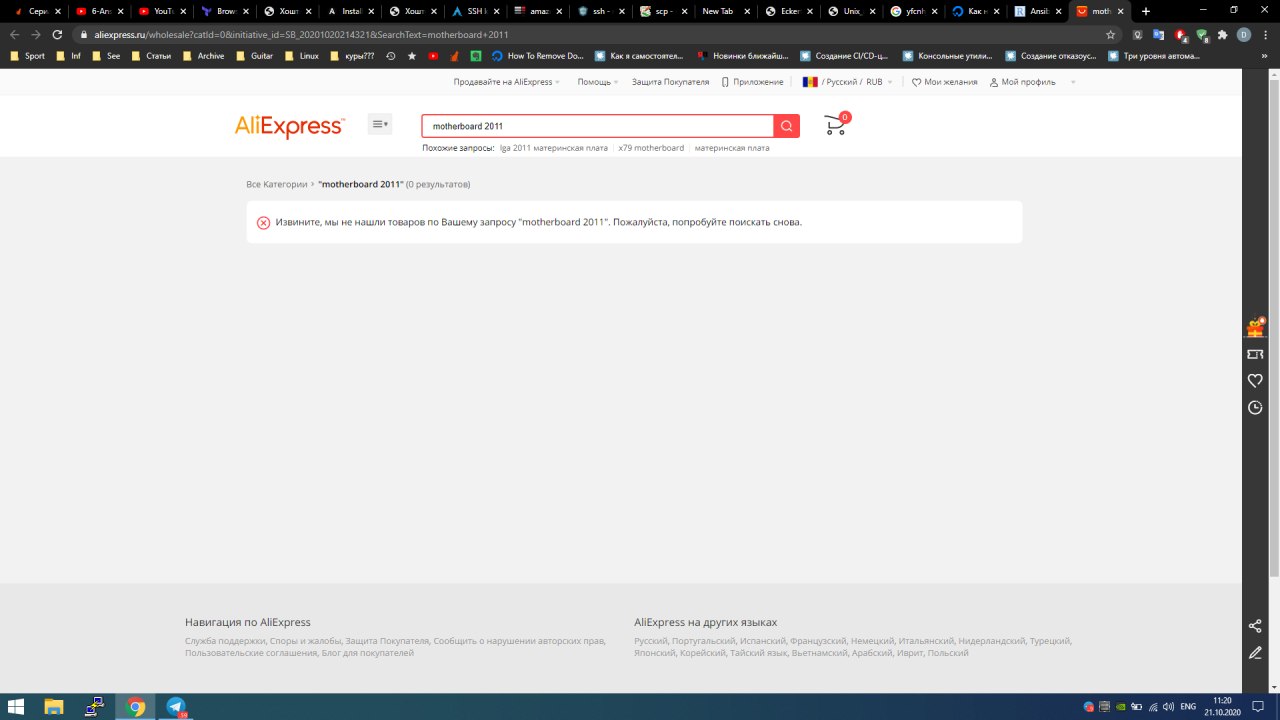Open a new browser tab with plus button
This screenshot has height=720, width=1280.
(1146, 11)
